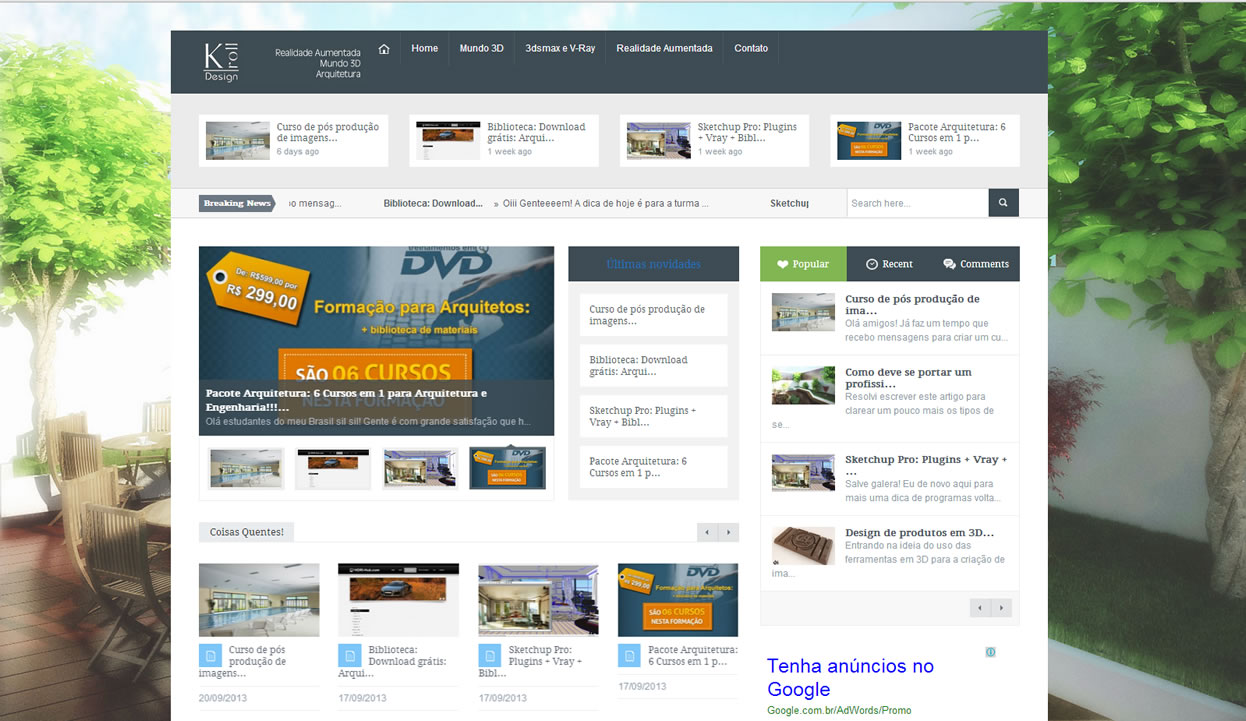
Task: Open Realidade Aumentada menu item
Action: [664, 48]
